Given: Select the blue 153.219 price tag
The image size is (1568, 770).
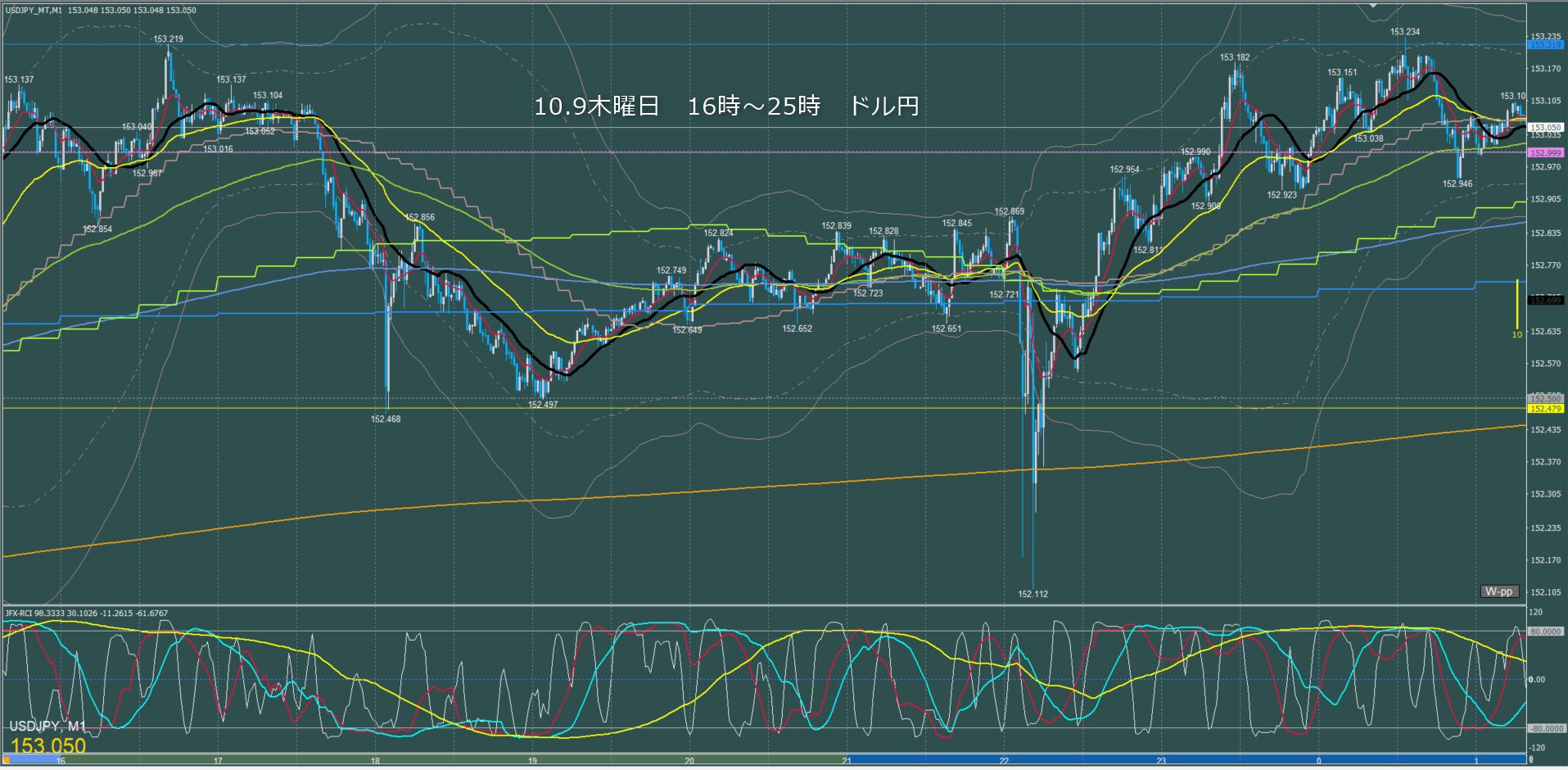Looking at the screenshot, I should [x=1545, y=45].
